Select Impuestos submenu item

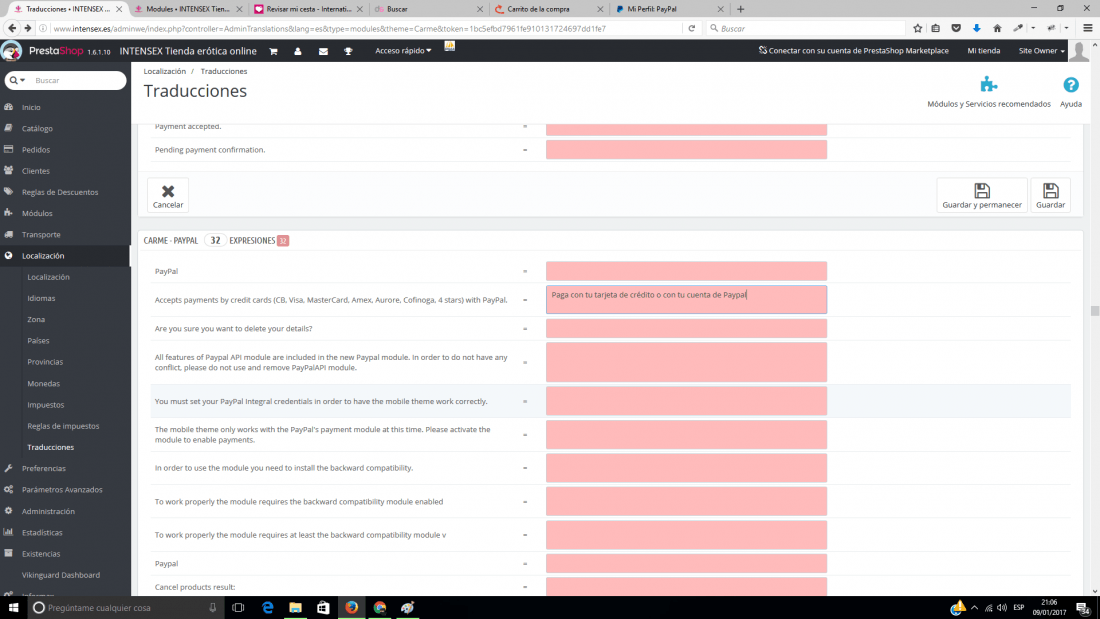point(46,405)
